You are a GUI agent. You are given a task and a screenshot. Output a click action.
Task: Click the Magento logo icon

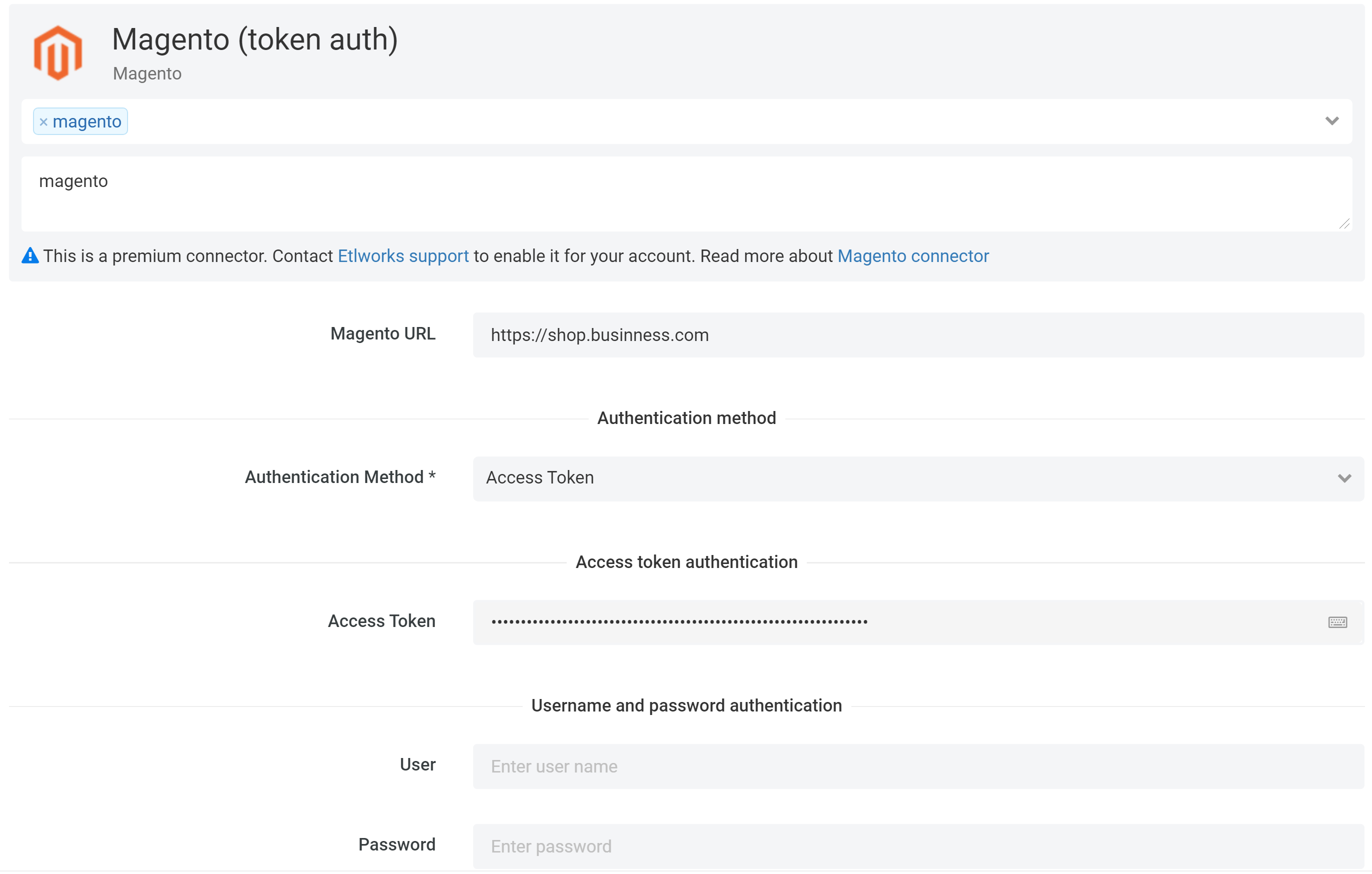click(58, 53)
